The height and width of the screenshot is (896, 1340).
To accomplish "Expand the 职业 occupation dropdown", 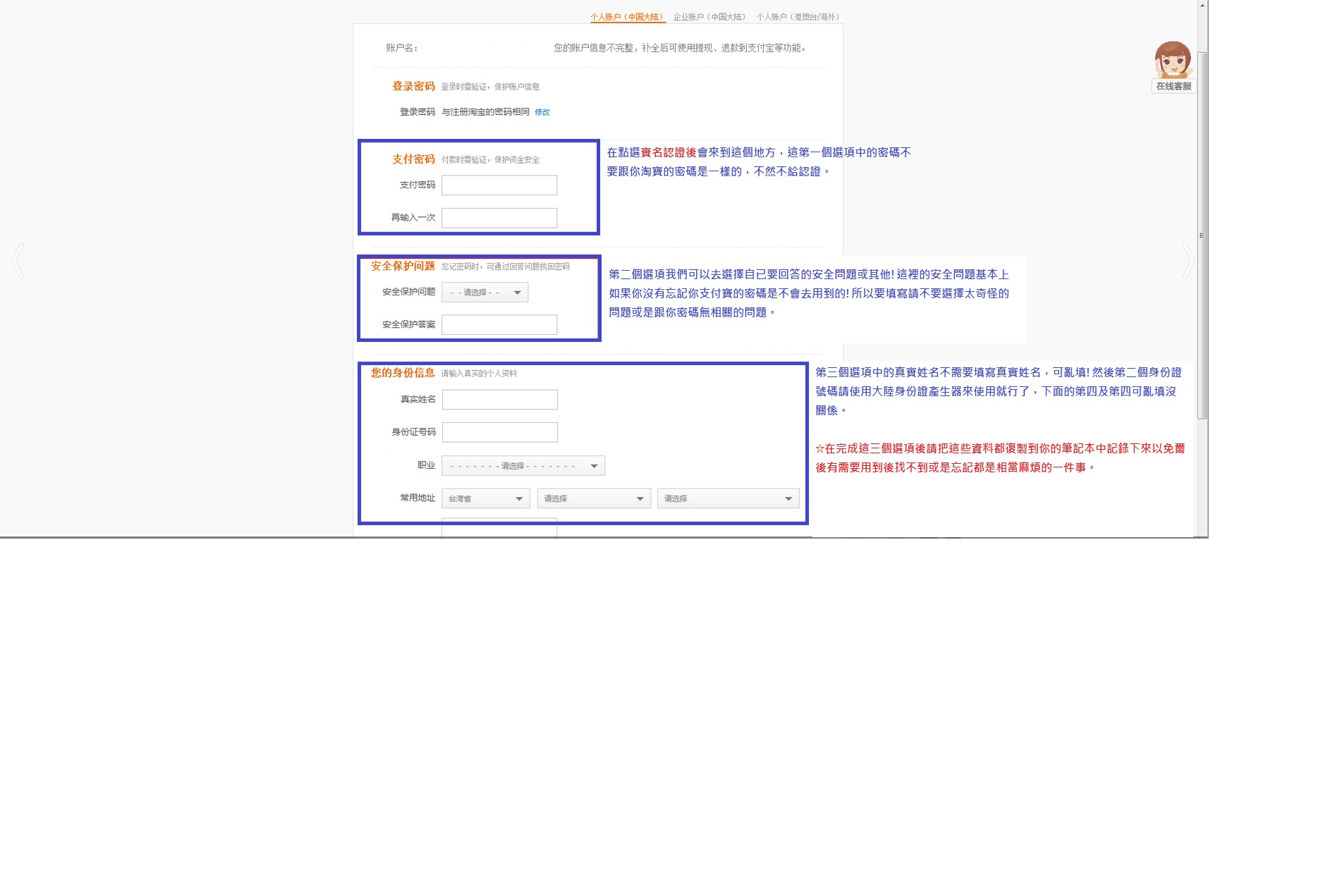I will 523,466.
